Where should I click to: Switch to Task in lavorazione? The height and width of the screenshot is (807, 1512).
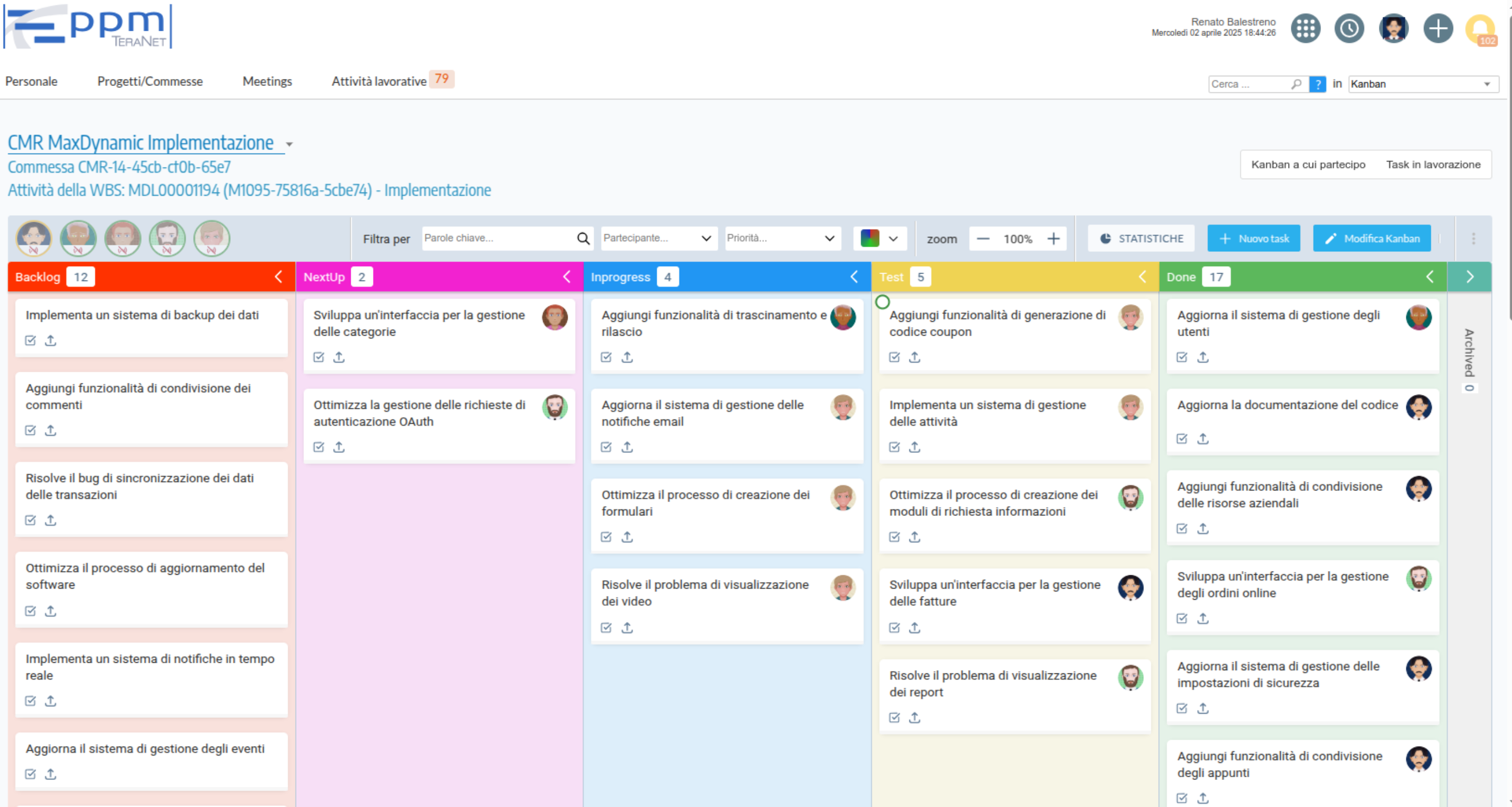[1433, 165]
